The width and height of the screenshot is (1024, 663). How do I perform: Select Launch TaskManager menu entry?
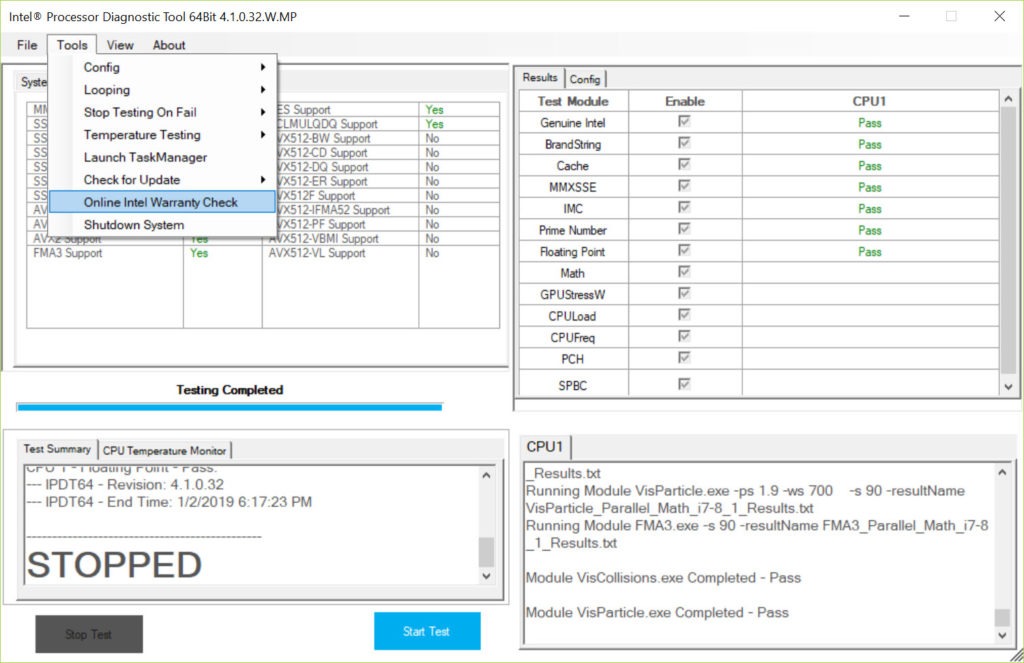pos(163,157)
